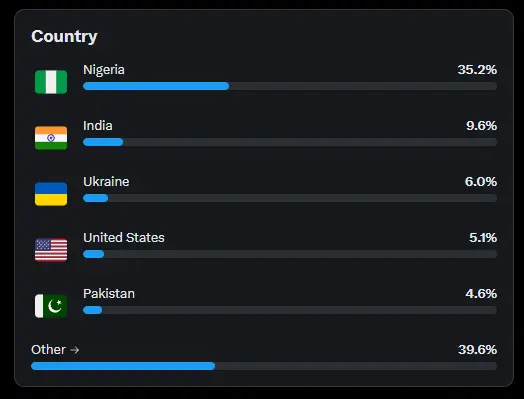Open the Other countries link
The height and width of the screenshot is (399, 524).
pyautogui.click(x=55, y=350)
